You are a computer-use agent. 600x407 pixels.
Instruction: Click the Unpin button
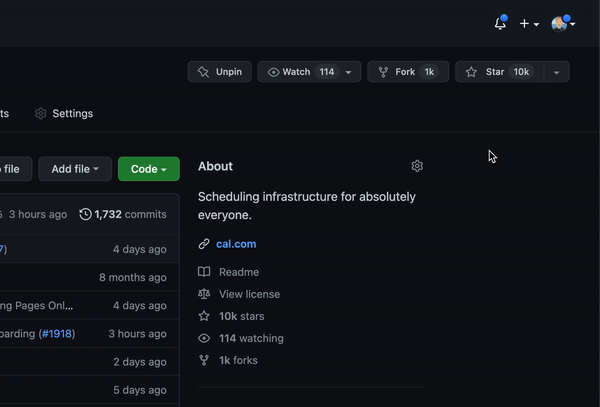click(219, 72)
